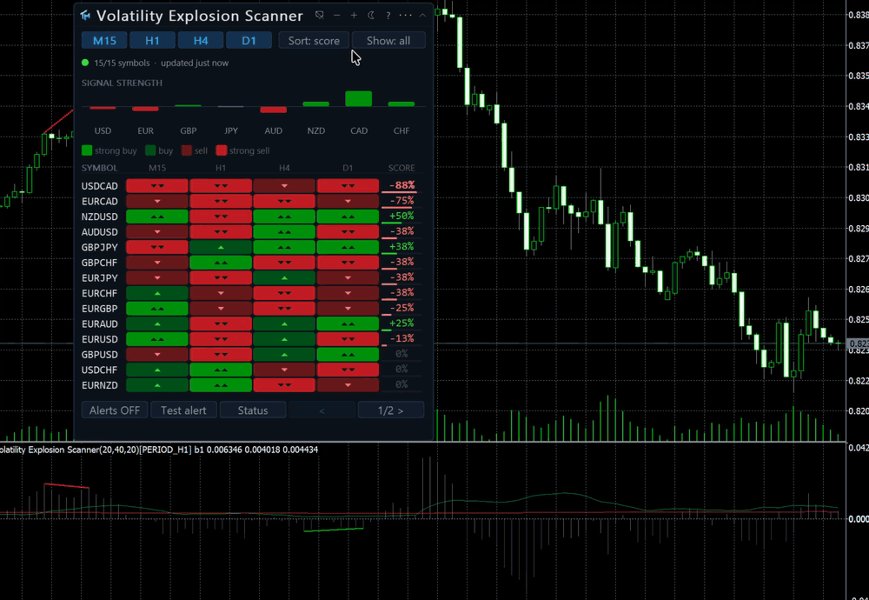Click the USDCAD -88% score value
The height and width of the screenshot is (600, 869).
[402, 186]
